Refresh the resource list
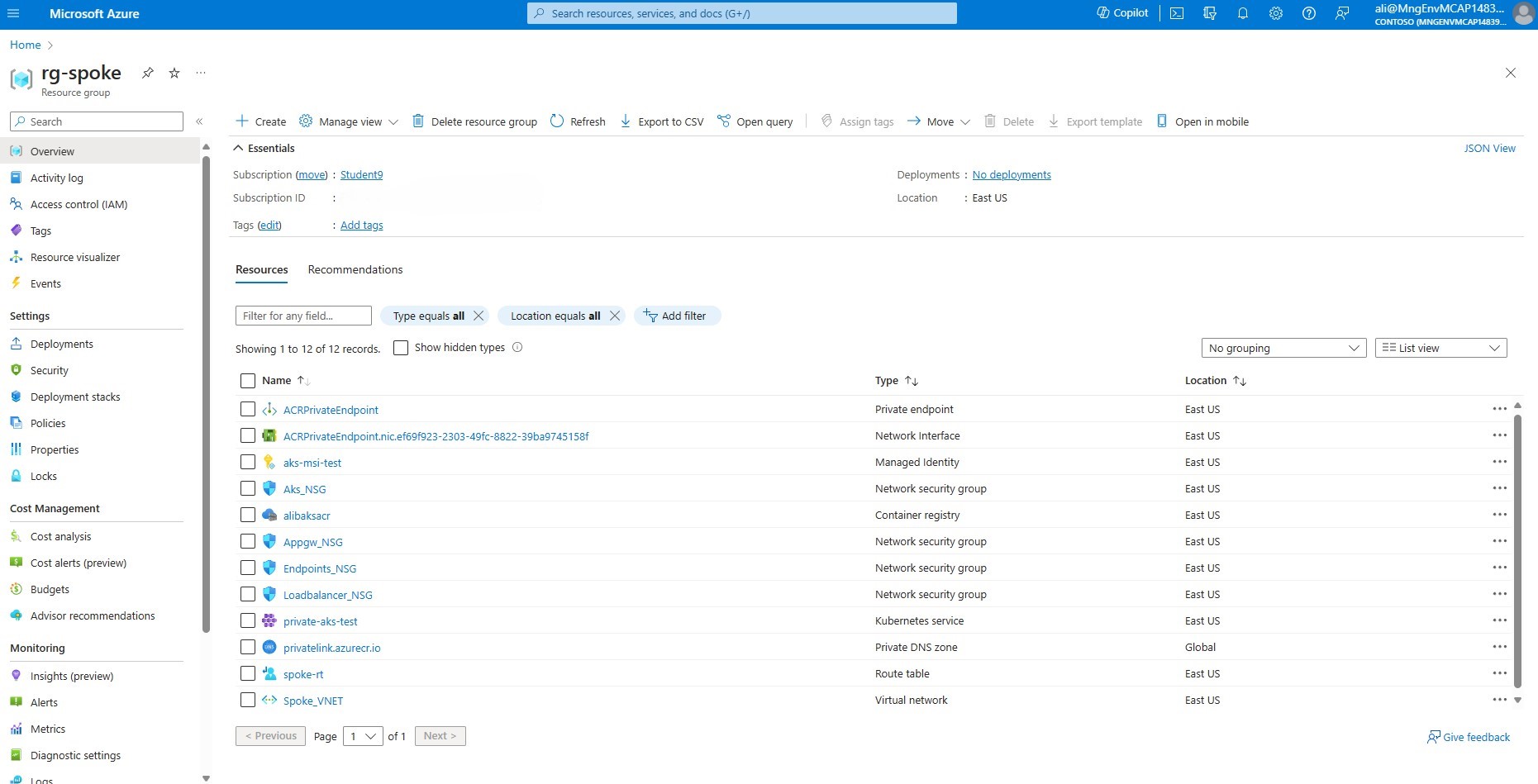 pos(578,121)
